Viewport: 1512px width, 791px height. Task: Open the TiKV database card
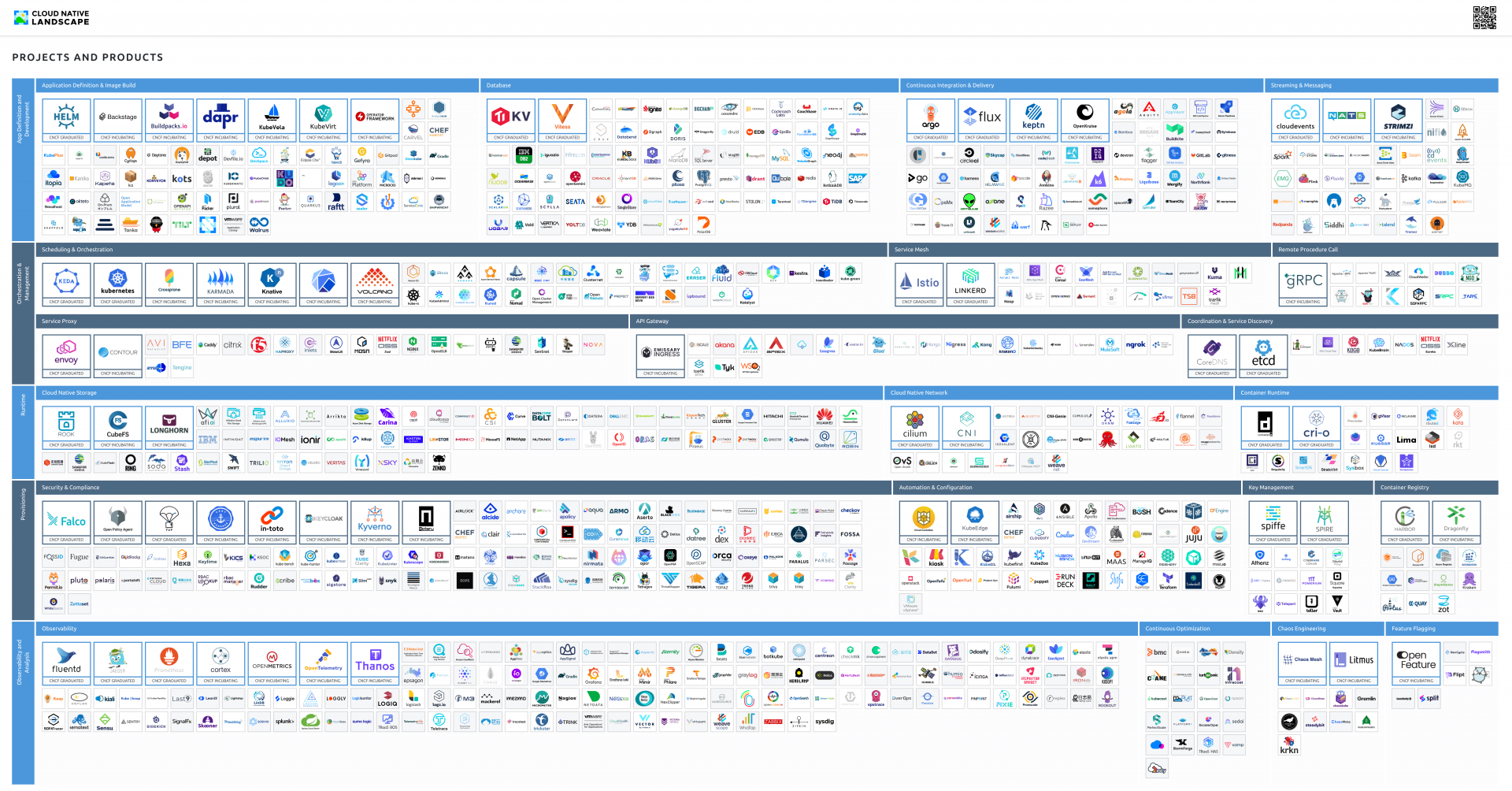(x=511, y=121)
